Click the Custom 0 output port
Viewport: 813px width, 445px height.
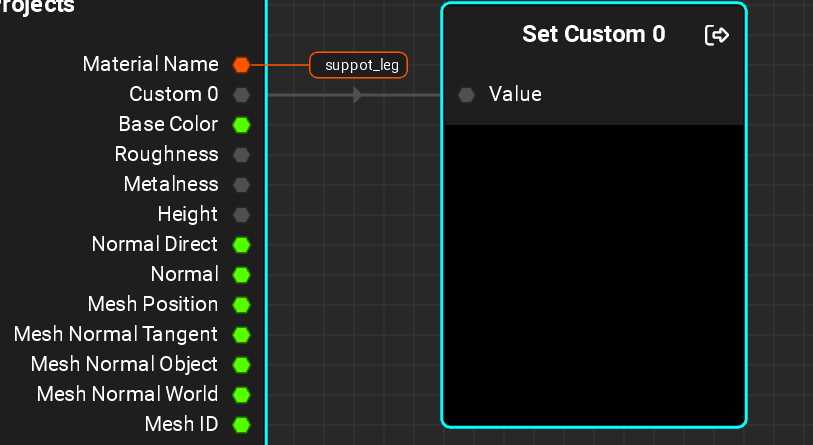coord(241,95)
